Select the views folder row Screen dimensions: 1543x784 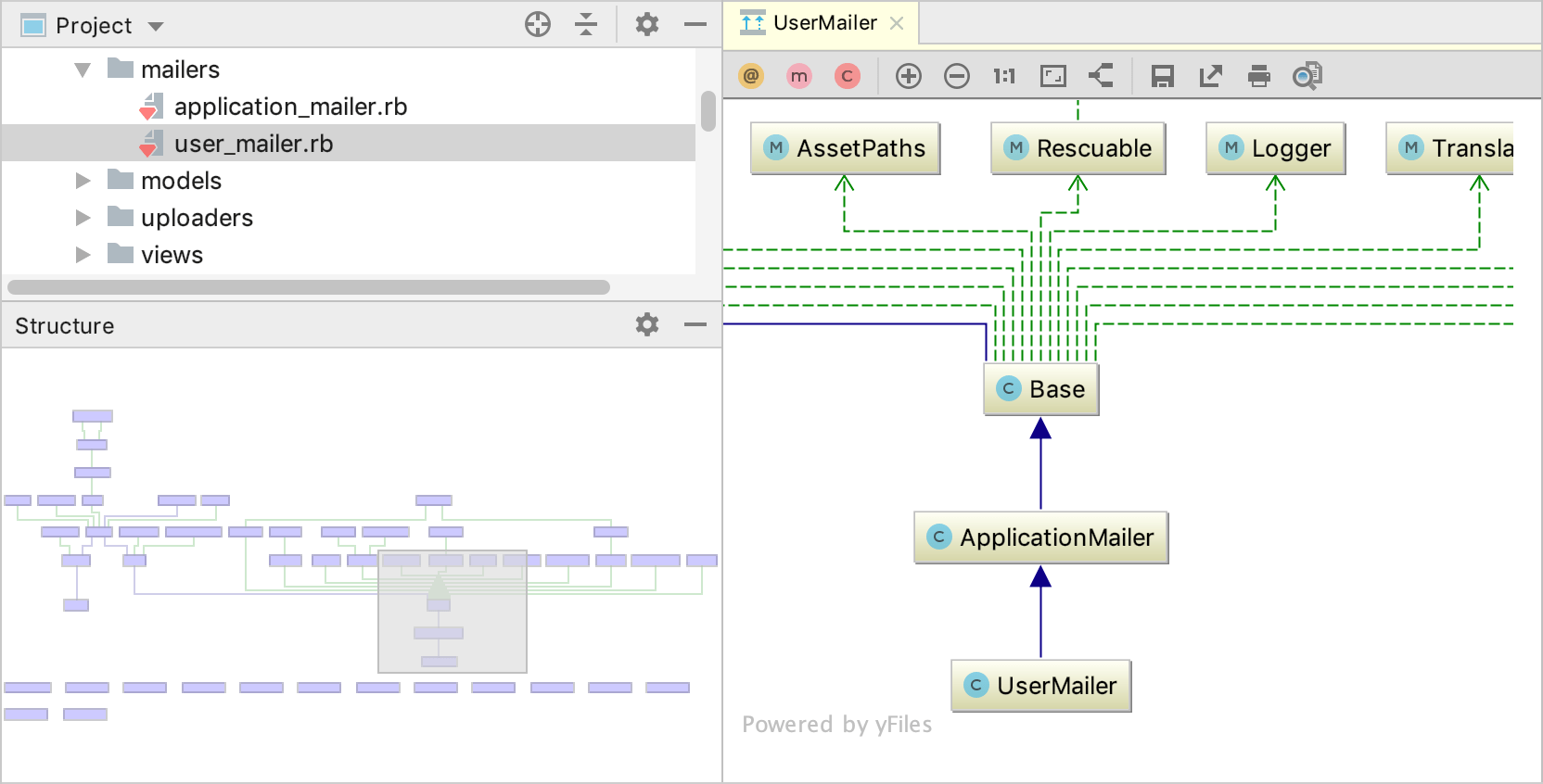point(349,255)
